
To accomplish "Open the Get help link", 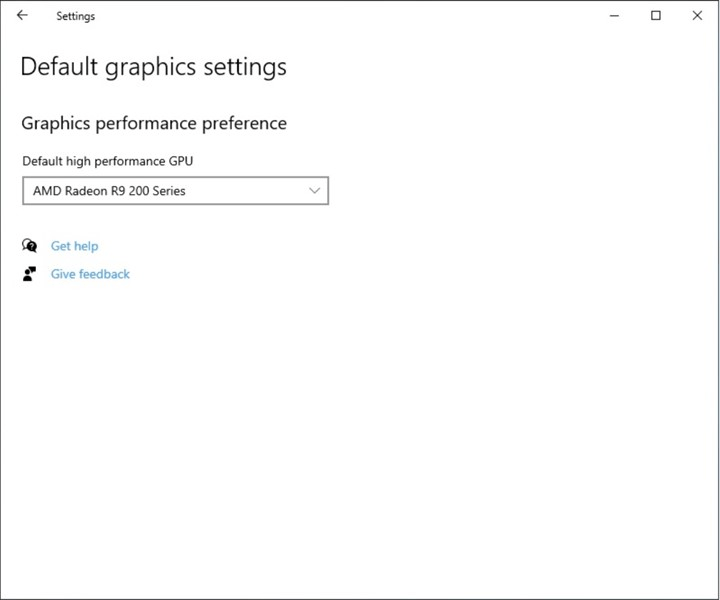I will (74, 246).
